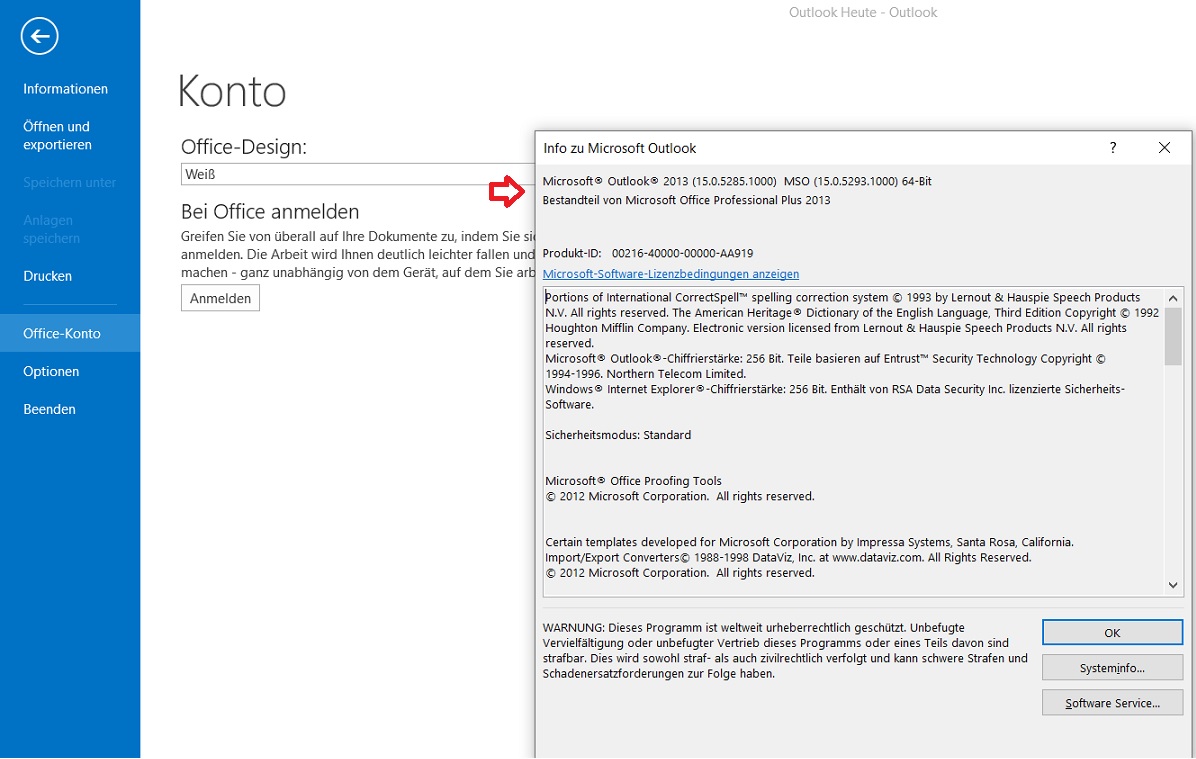Open Optionen from the sidebar

pos(51,371)
